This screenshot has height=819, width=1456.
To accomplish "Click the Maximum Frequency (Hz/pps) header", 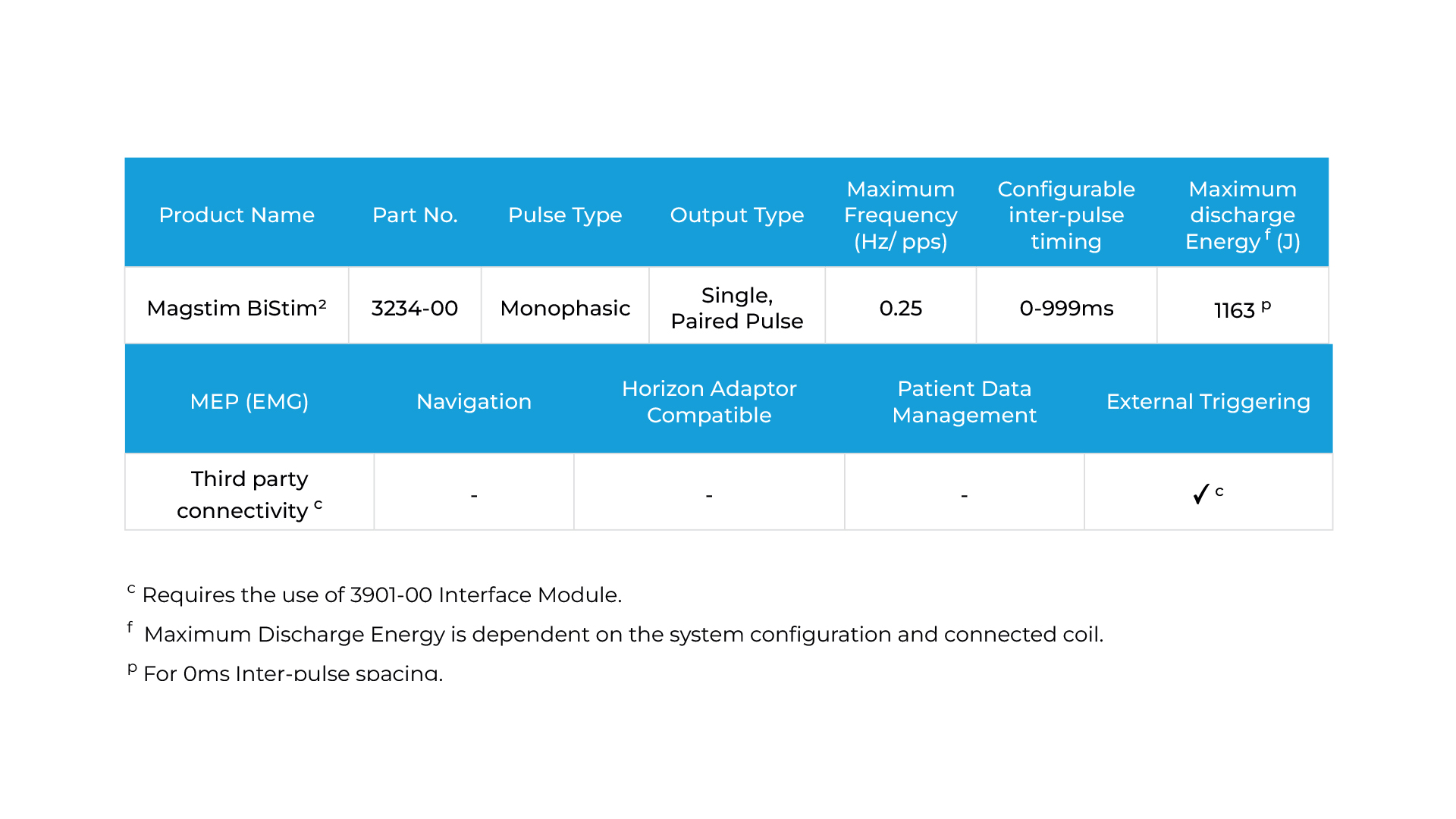I will point(900,215).
